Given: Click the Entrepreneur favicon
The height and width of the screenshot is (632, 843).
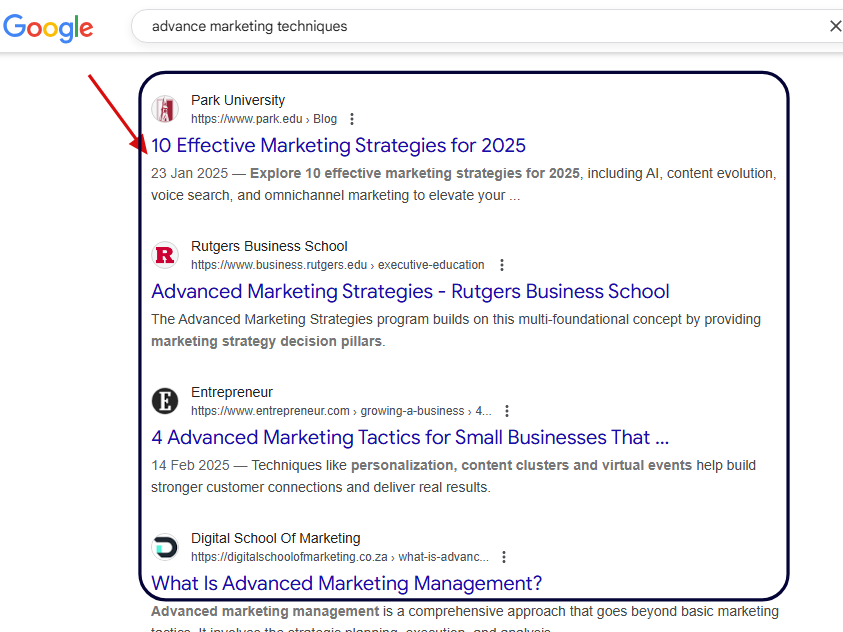Looking at the screenshot, I should click(165, 401).
